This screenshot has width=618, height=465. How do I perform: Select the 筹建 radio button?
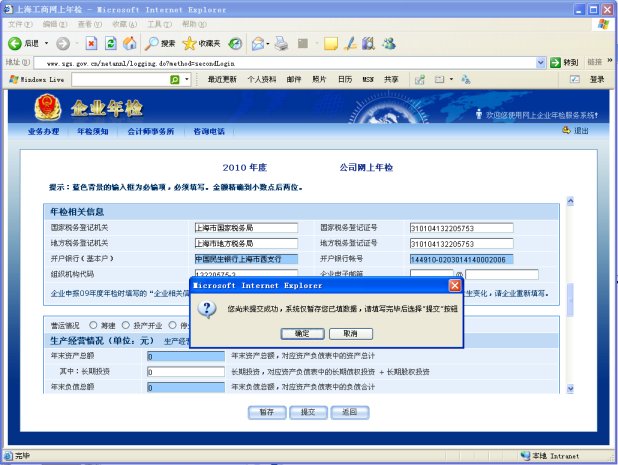tap(94, 325)
